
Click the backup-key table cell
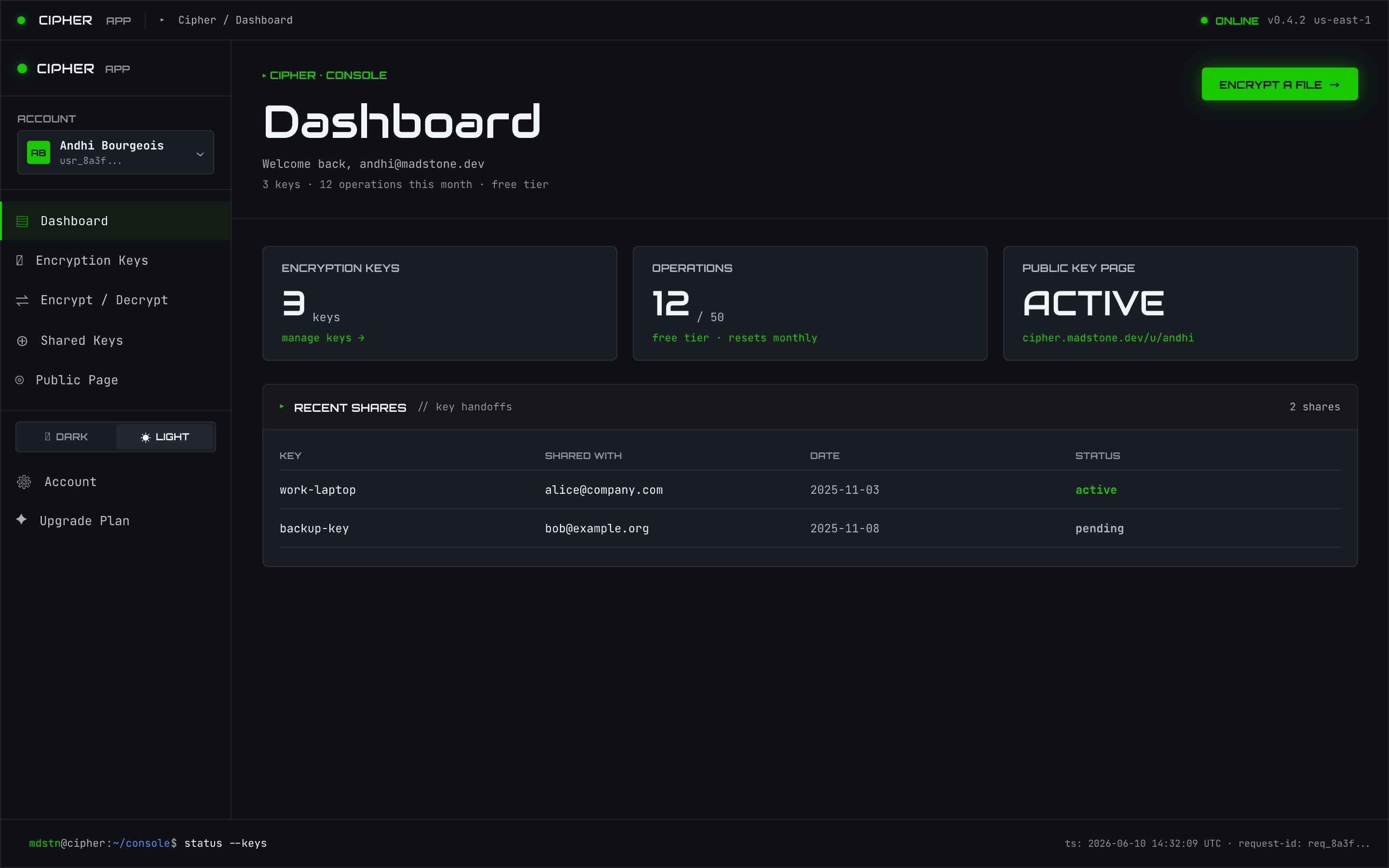coord(314,528)
